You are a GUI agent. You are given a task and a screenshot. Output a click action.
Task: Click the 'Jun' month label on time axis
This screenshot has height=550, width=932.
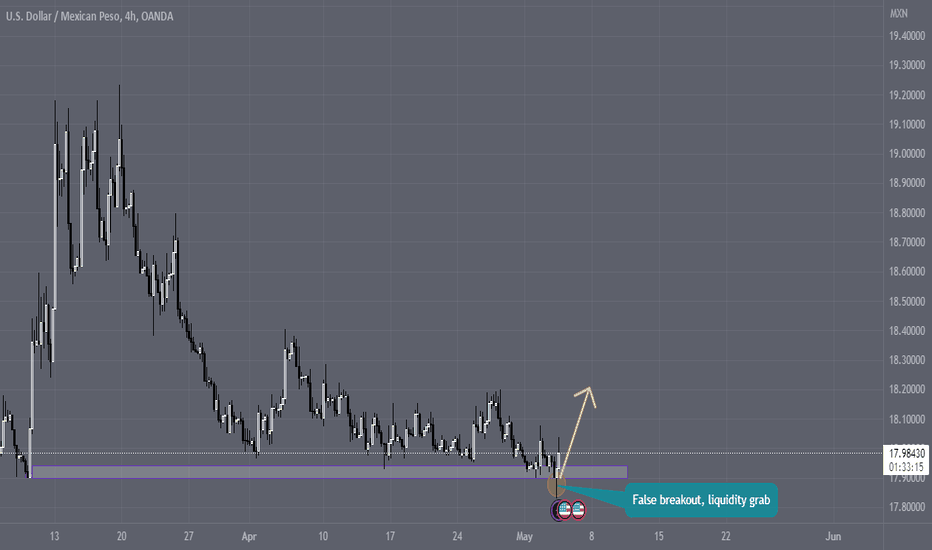click(833, 536)
